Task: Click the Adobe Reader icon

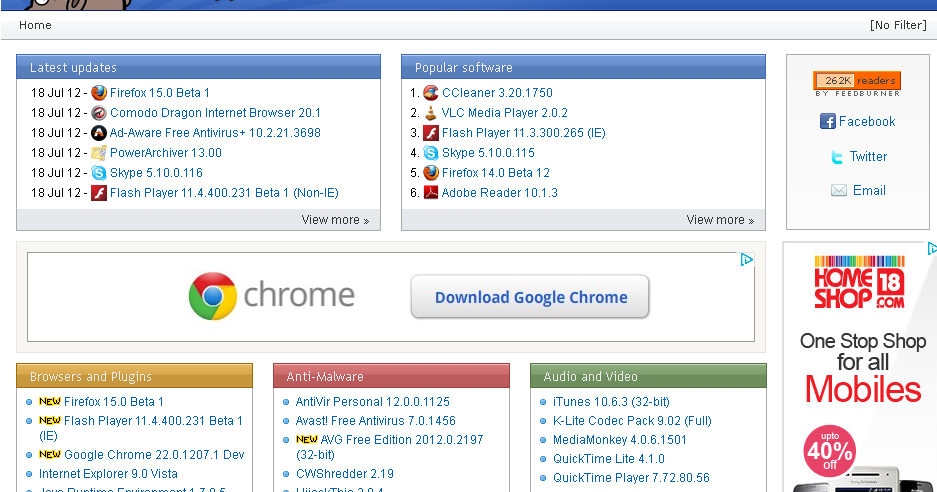Action: click(431, 192)
